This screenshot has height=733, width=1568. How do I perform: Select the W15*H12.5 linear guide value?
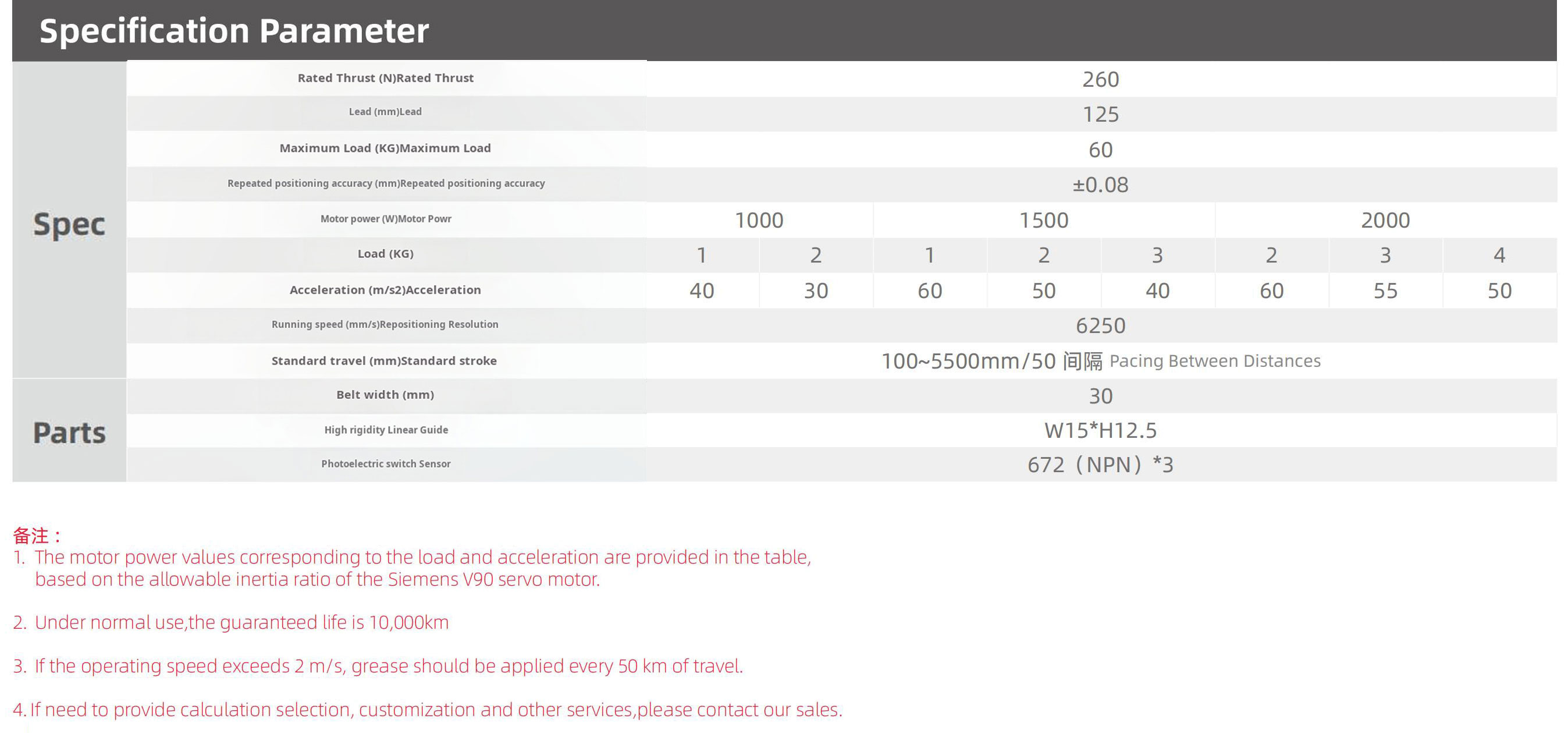(x=1100, y=430)
